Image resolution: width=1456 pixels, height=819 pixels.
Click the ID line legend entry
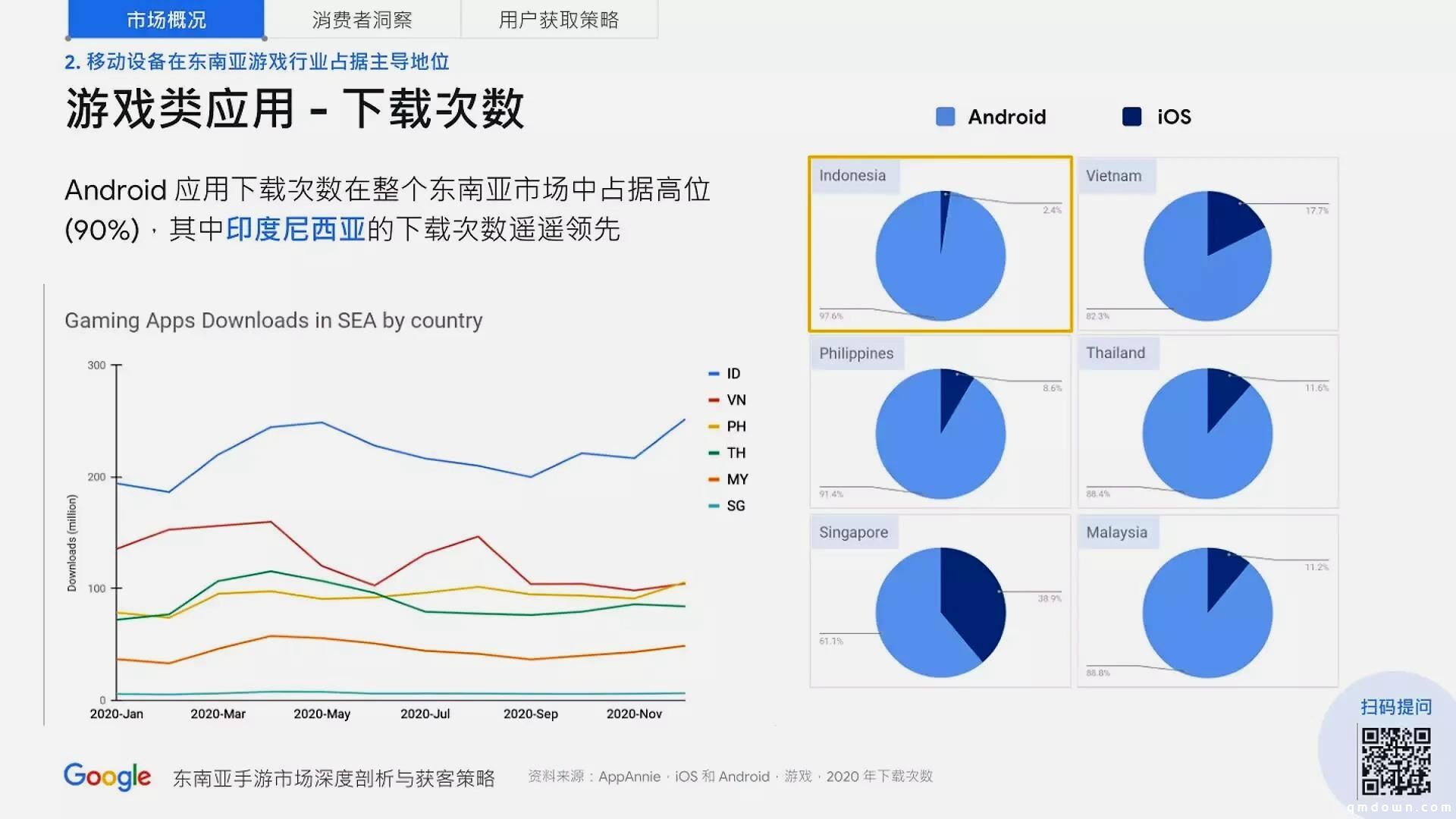click(x=725, y=374)
